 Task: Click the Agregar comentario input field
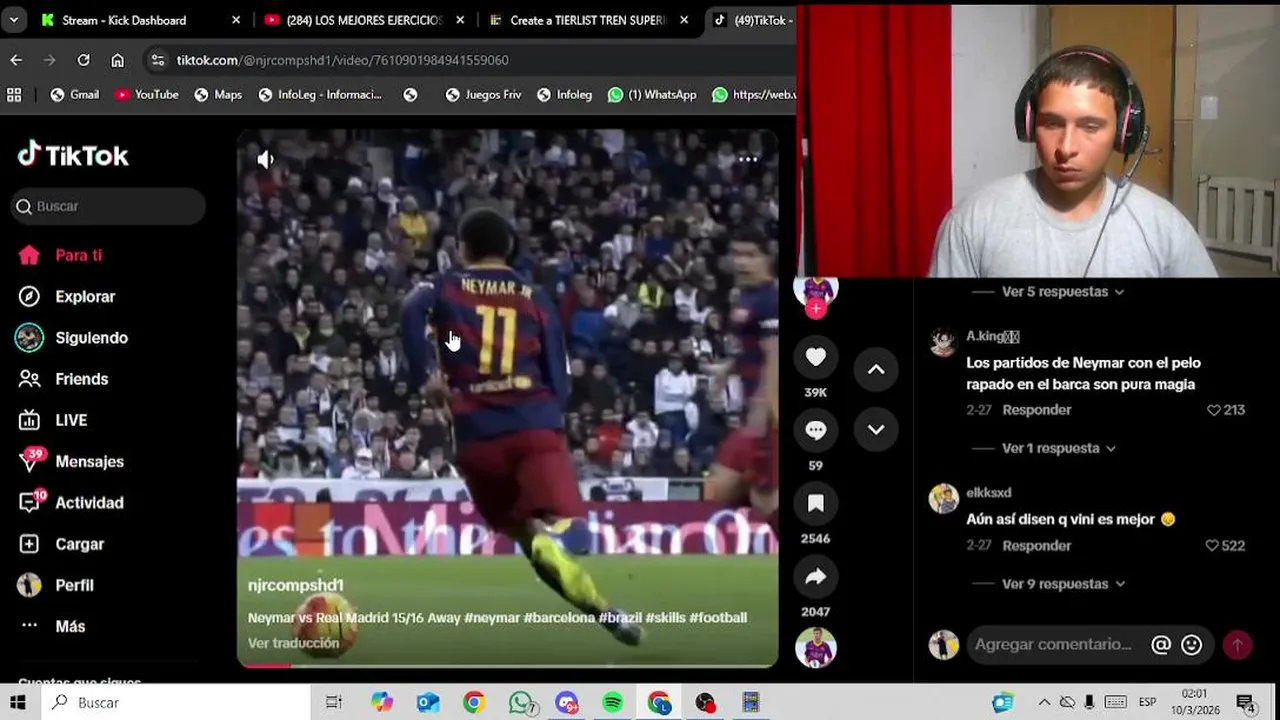(1053, 645)
